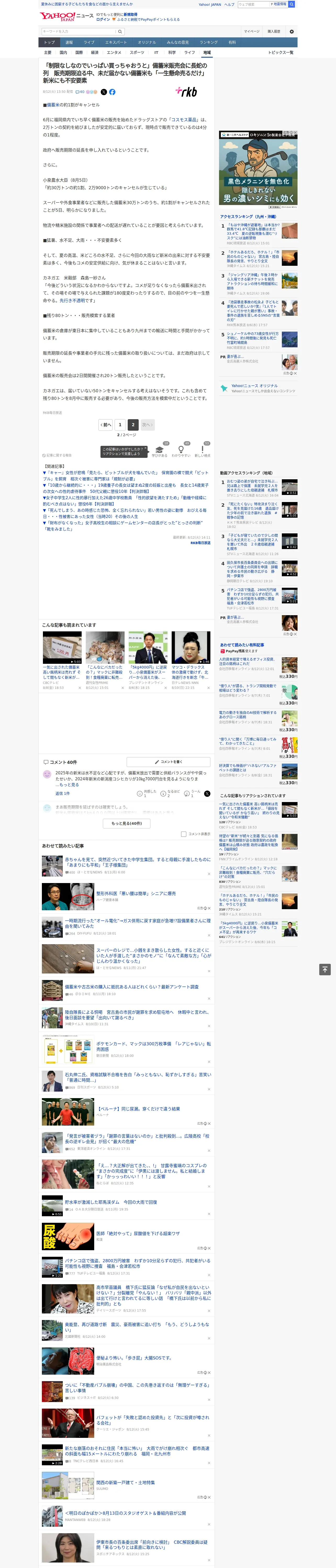Open 返信 1件 replies
Viewport: 336px width, 1568px height.
62,793
